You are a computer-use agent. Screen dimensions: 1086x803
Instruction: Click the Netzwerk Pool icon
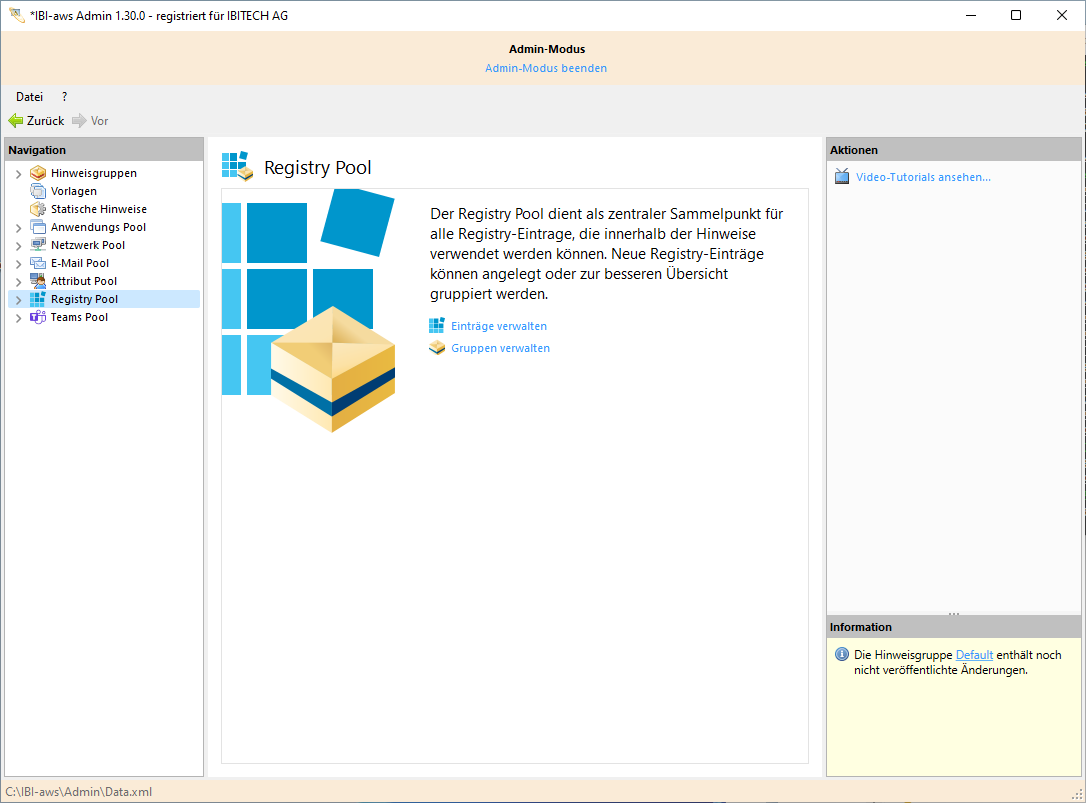pos(38,245)
